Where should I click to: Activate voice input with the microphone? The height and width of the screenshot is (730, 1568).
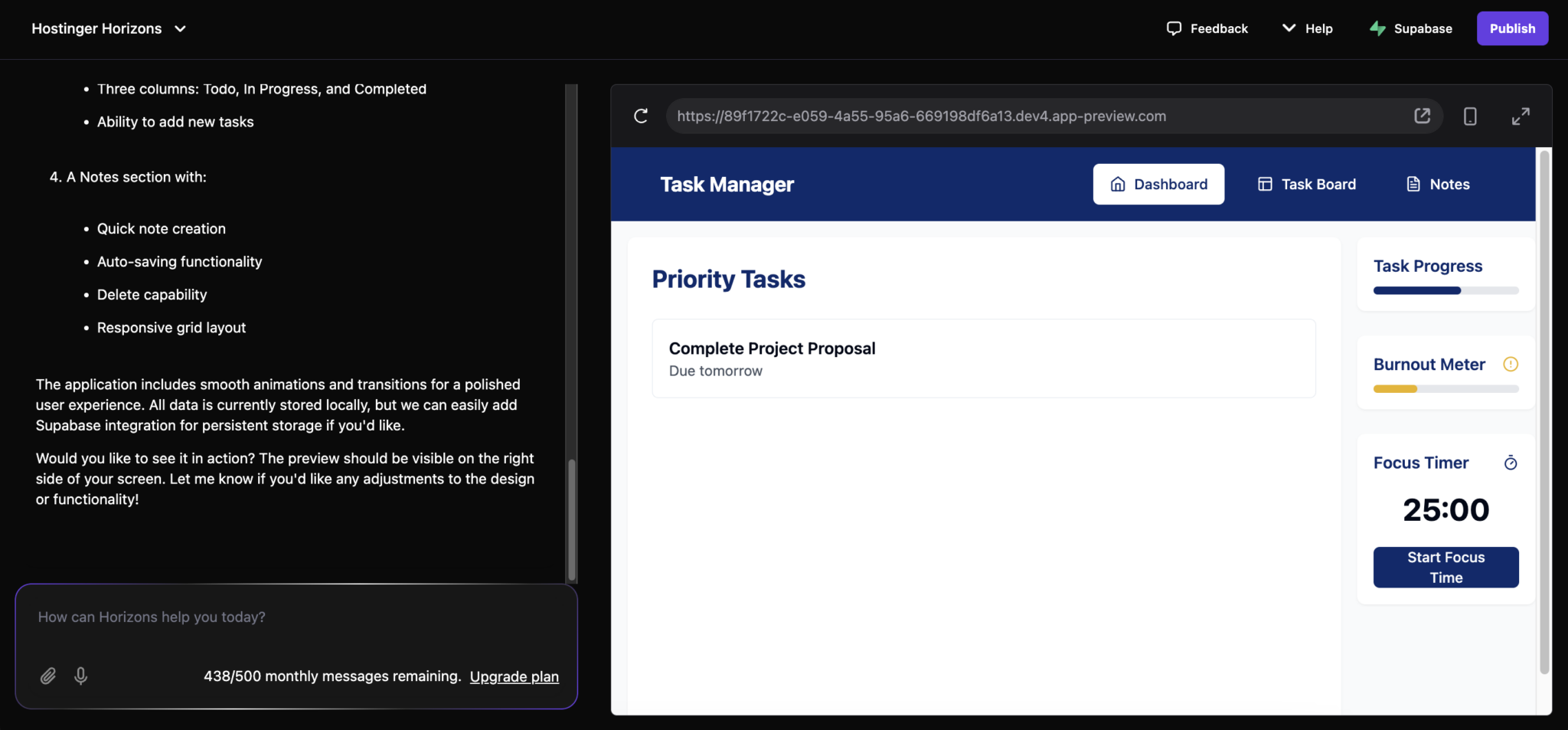[80, 676]
